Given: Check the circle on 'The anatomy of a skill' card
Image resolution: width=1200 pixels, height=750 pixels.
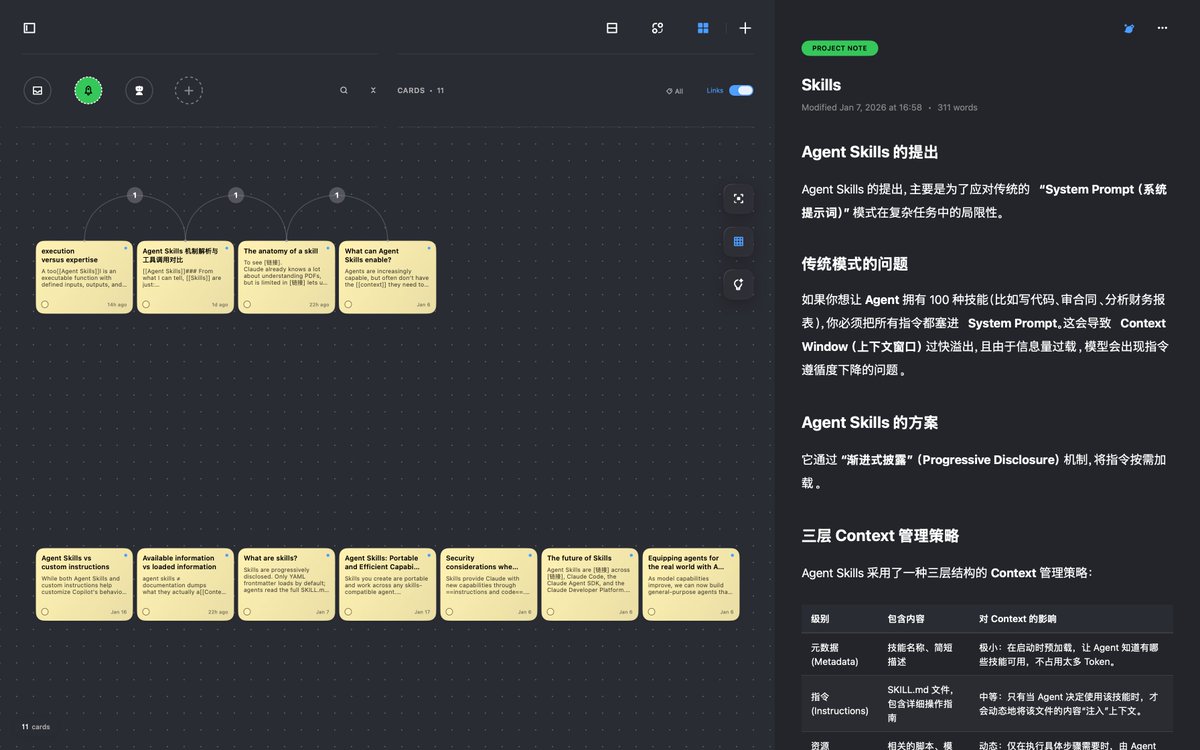Looking at the screenshot, I should [x=247, y=304].
